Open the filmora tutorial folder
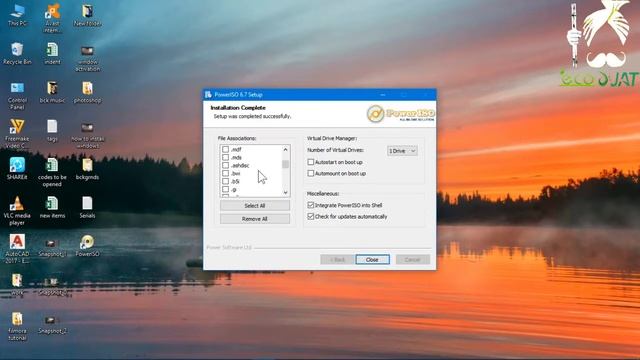The image size is (640, 360). (17, 326)
